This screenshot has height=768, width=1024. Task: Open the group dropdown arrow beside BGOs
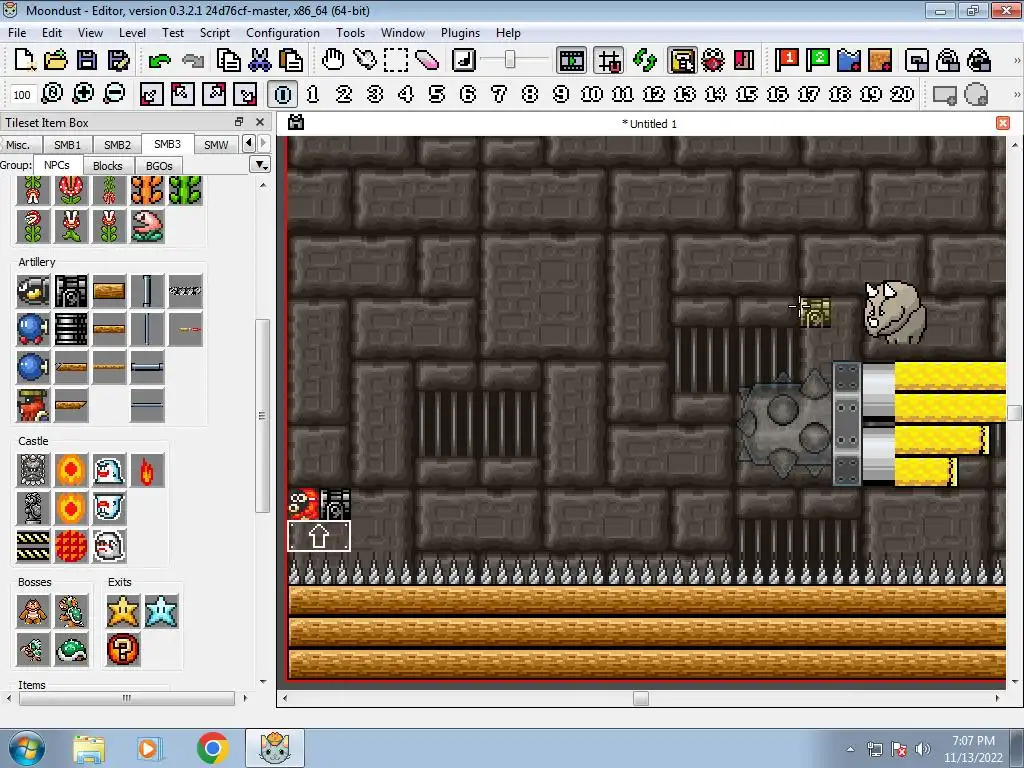point(260,165)
